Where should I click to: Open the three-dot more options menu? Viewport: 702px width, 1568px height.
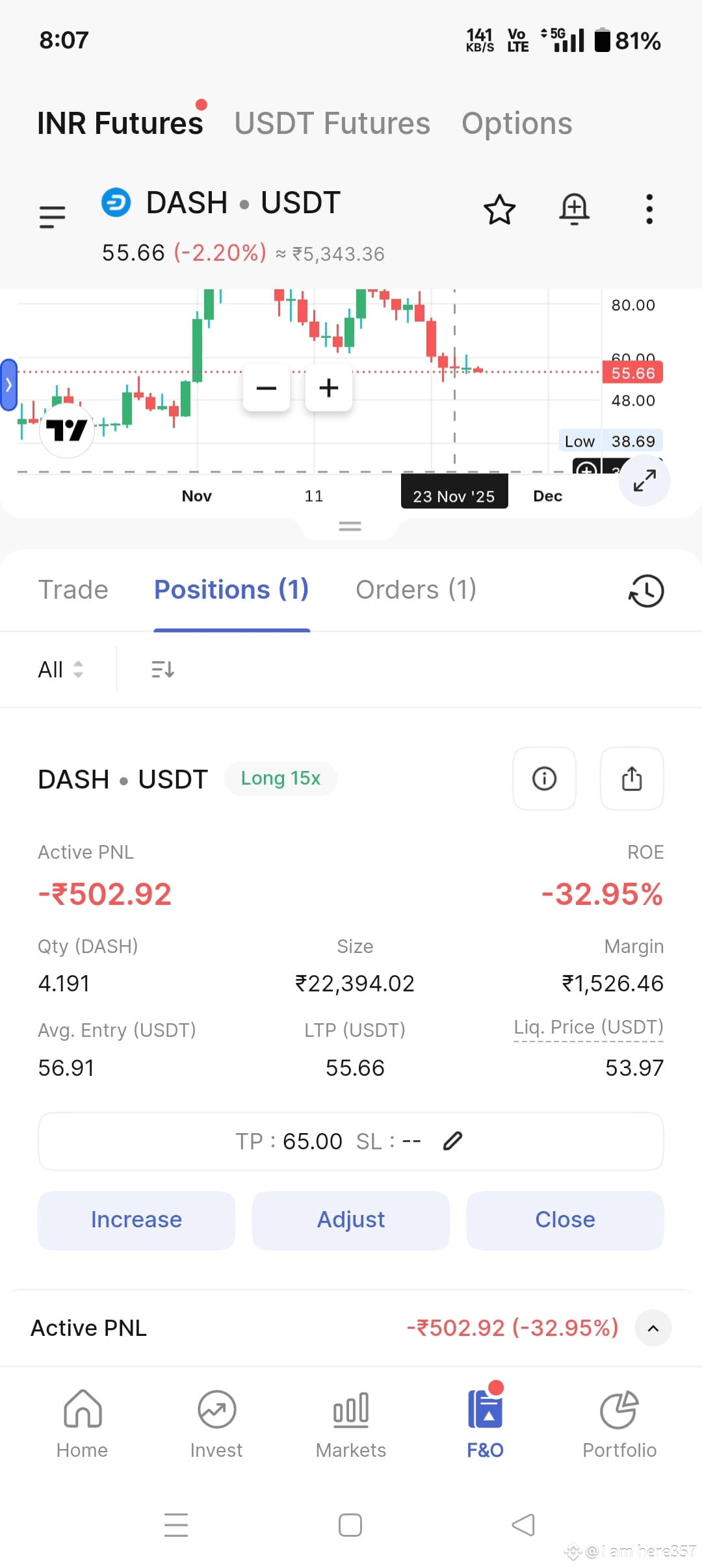(649, 209)
